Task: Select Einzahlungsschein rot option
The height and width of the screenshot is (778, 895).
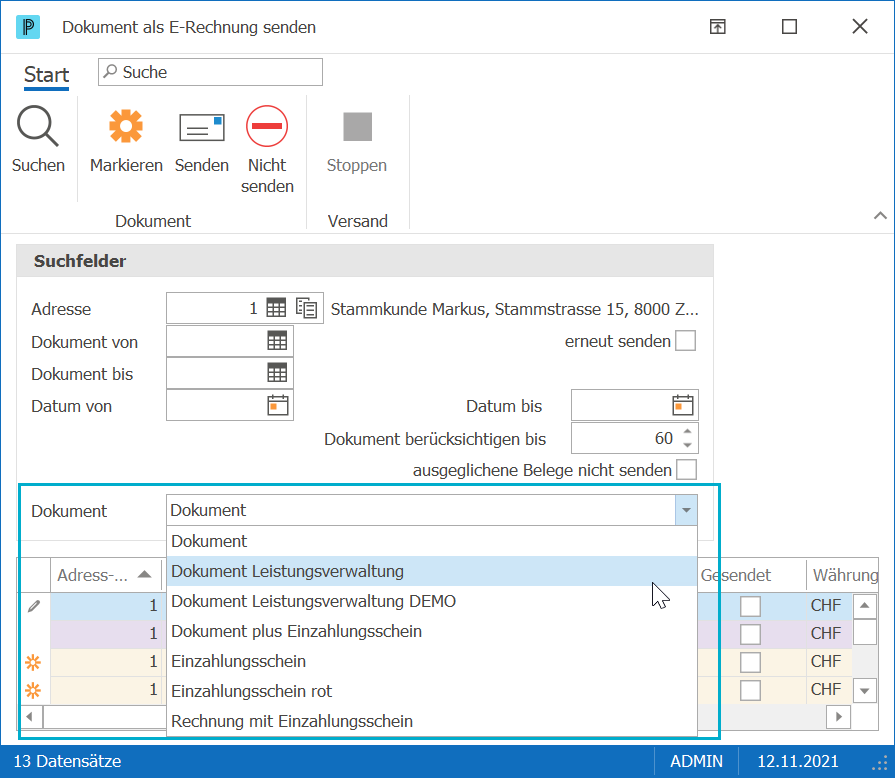Action: tap(432, 691)
